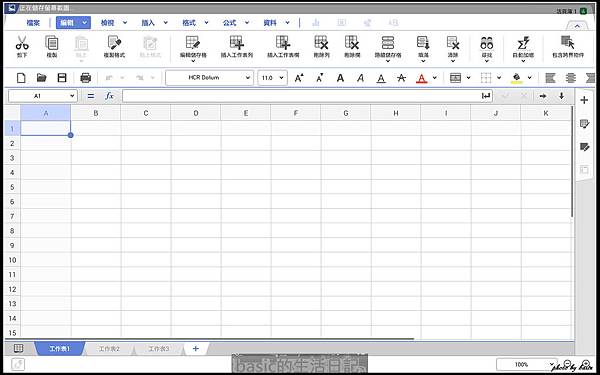Screen dimensions: 600x375
Task: Create a new blank document
Action: pos(21,78)
